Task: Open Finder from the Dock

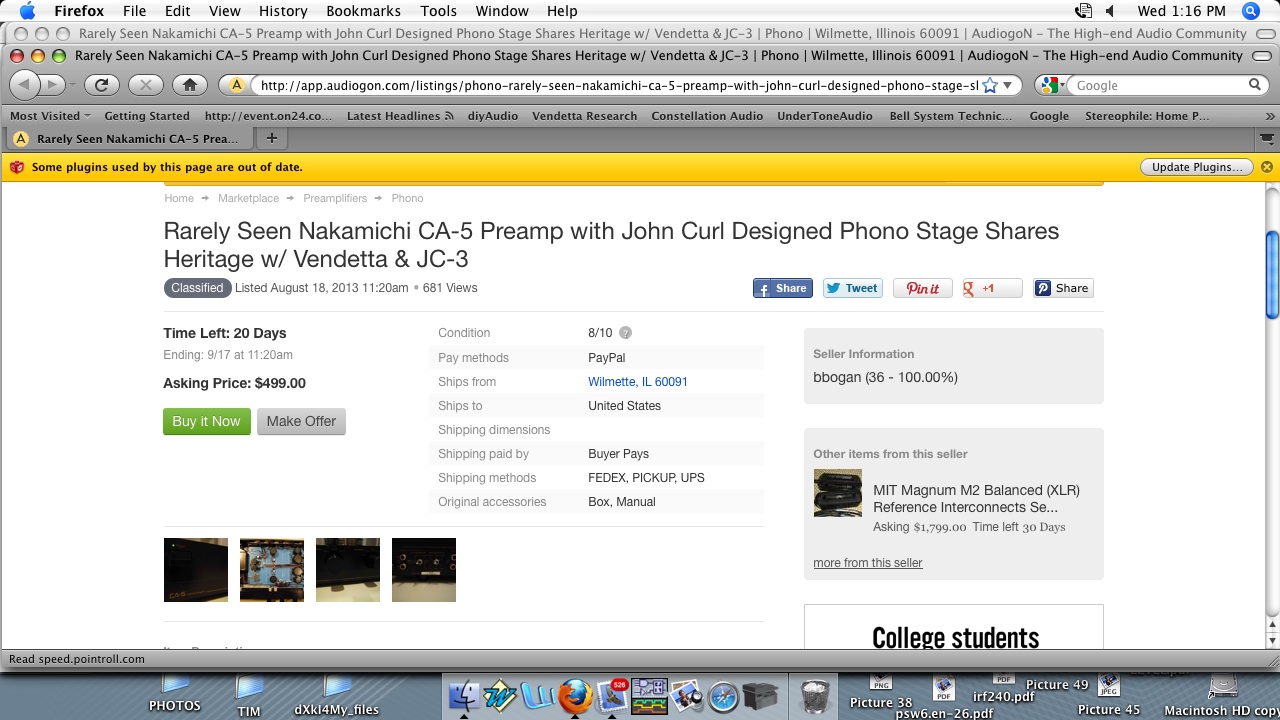Action: coord(465,696)
